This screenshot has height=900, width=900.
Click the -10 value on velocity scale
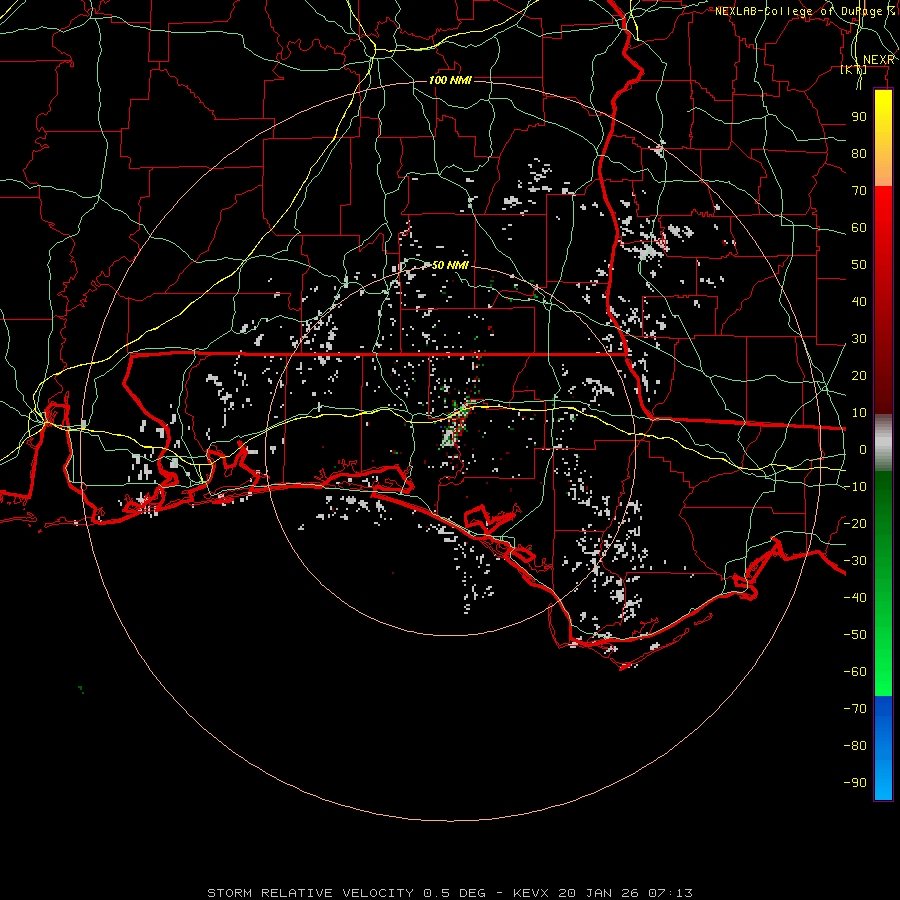pos(855,487)
